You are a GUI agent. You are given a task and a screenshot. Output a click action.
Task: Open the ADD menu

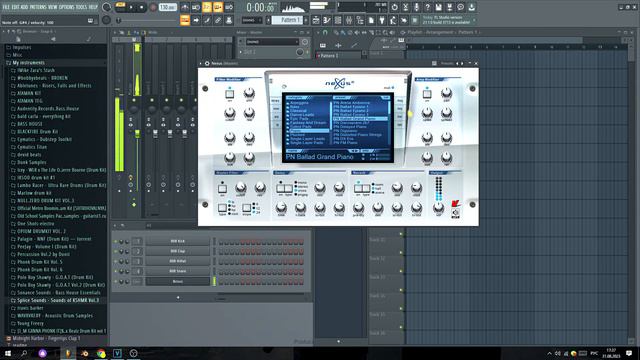pyautogui.click(x=25, y=7)
